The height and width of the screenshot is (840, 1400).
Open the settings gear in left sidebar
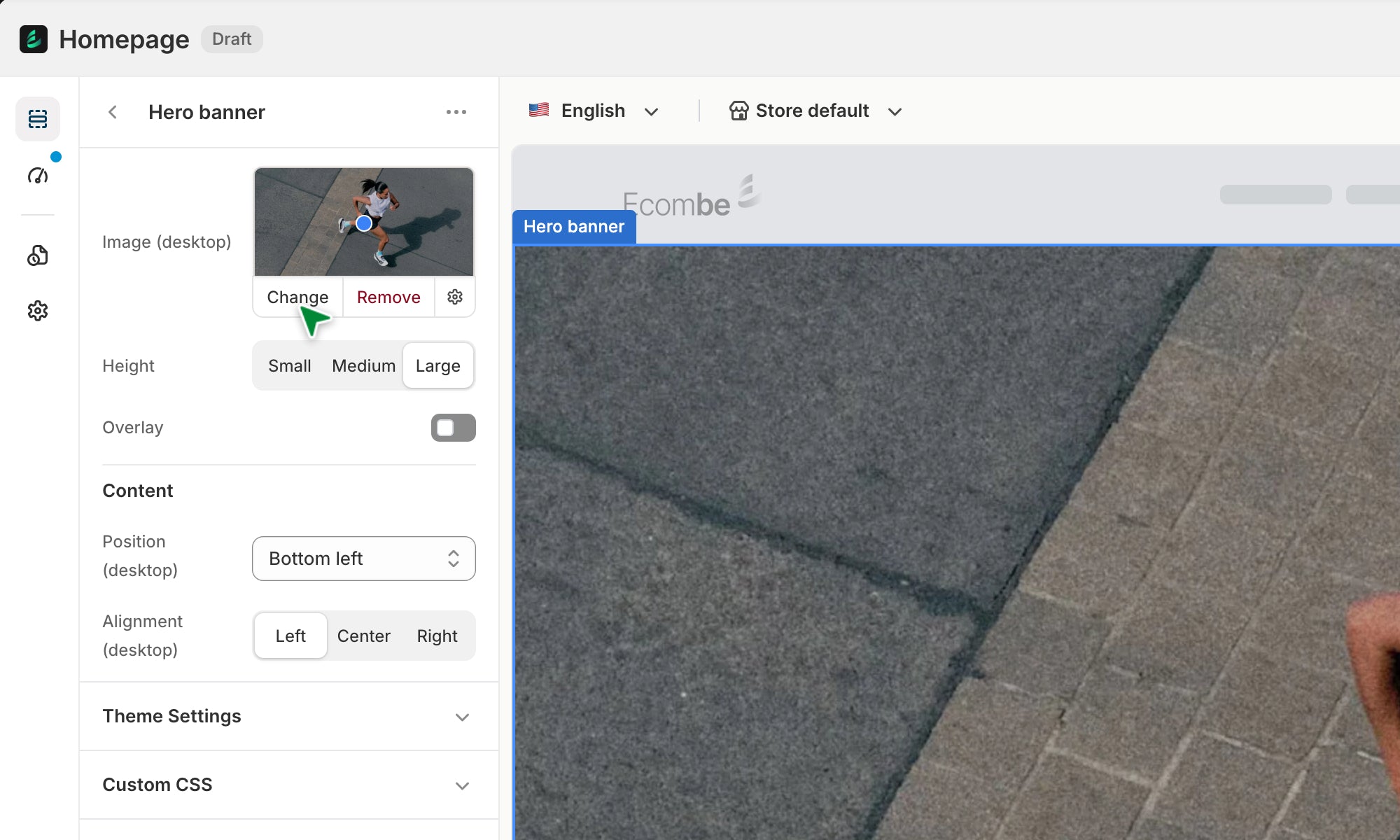point(38,311)
